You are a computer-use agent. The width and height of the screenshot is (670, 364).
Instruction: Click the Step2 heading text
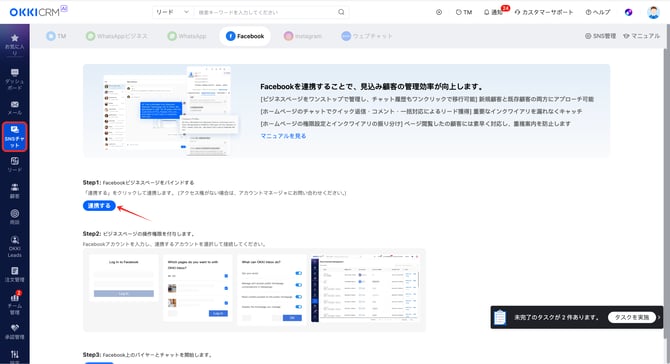pyautogui.click(x=139, y=234)
